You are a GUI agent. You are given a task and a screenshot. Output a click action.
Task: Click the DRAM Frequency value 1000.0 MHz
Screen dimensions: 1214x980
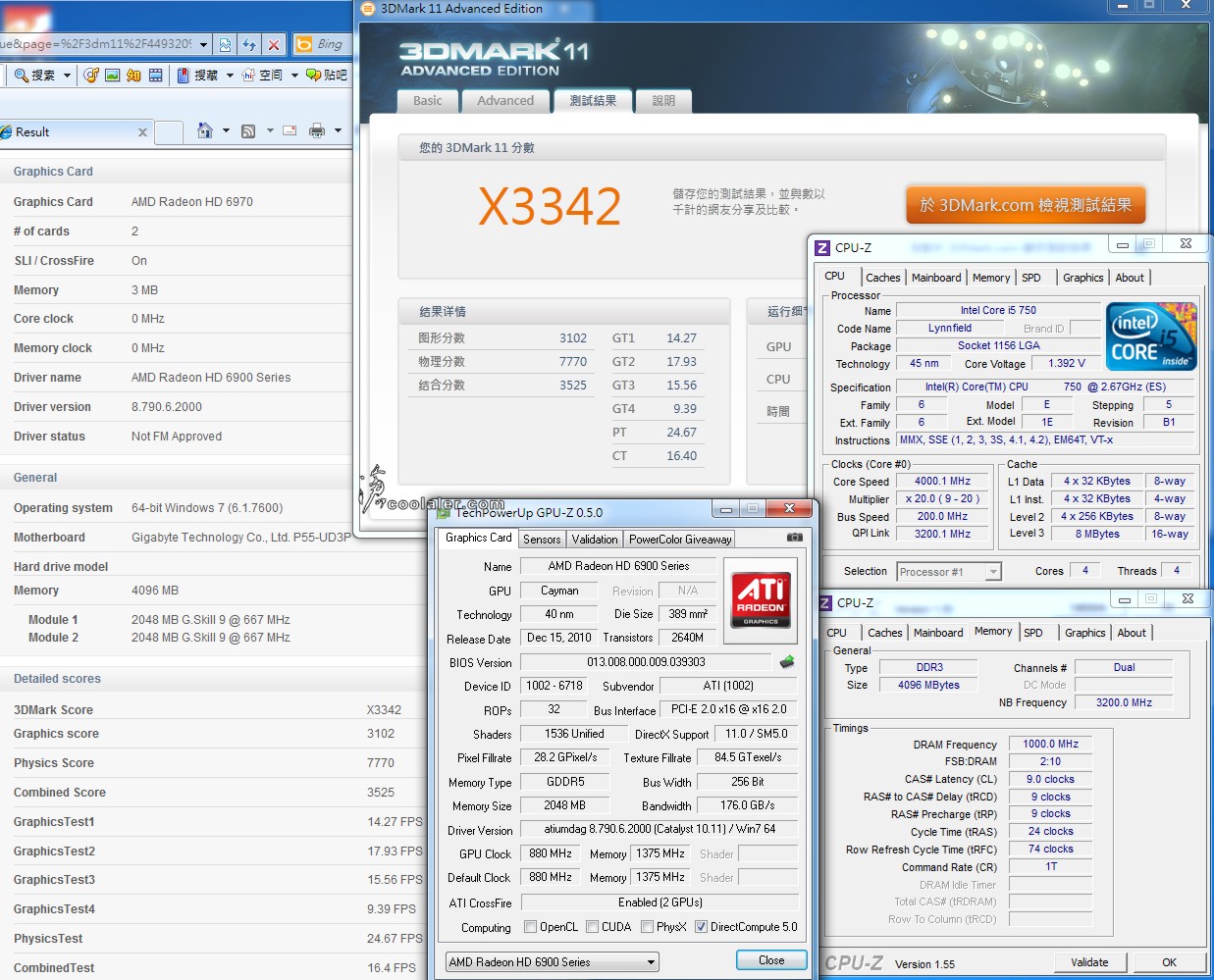pyautogui.click(x=1050, y=745)
